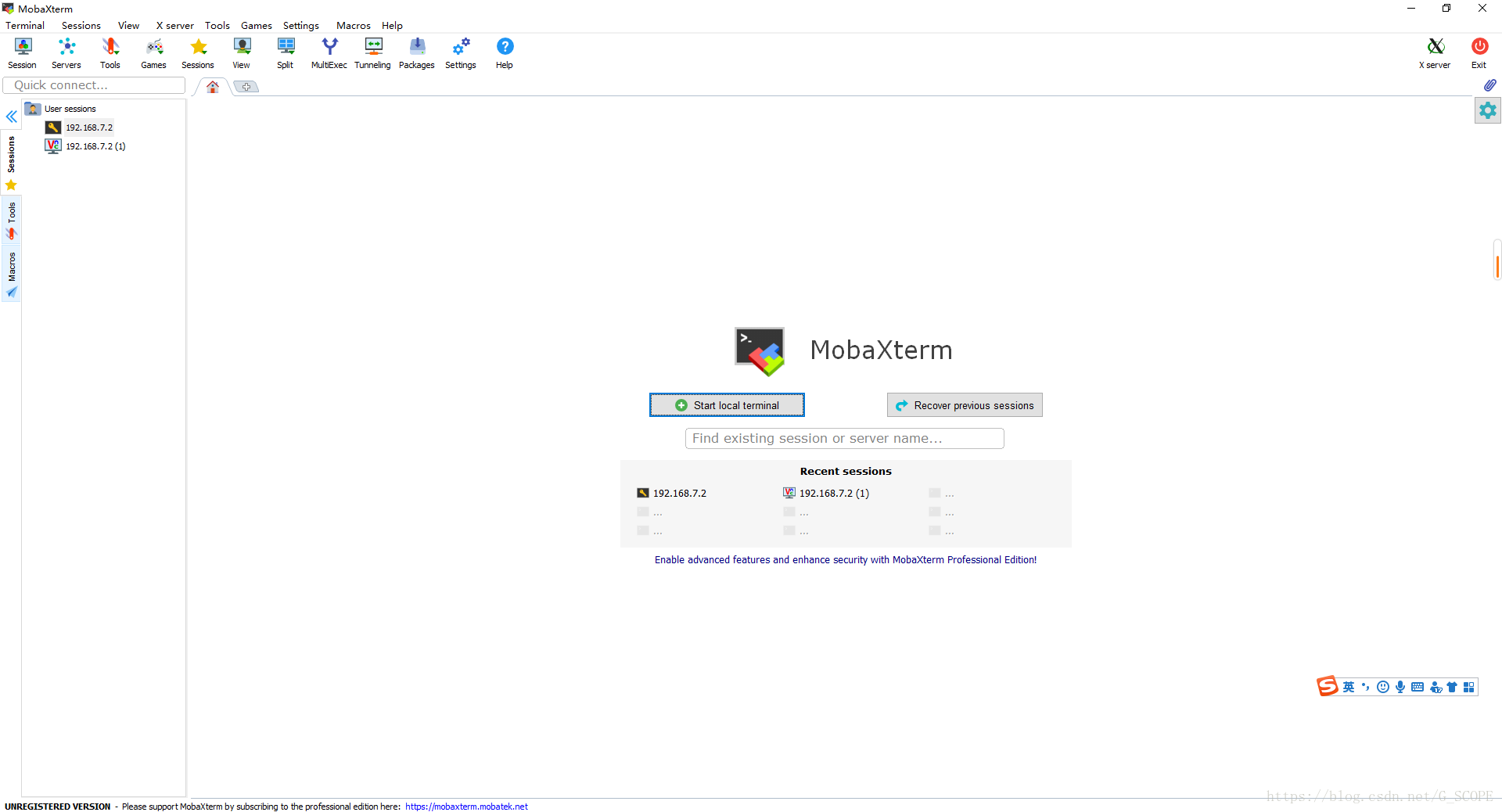Click Start local terminal button
The width and height of the screenshot is (1502, 812).
727,405
